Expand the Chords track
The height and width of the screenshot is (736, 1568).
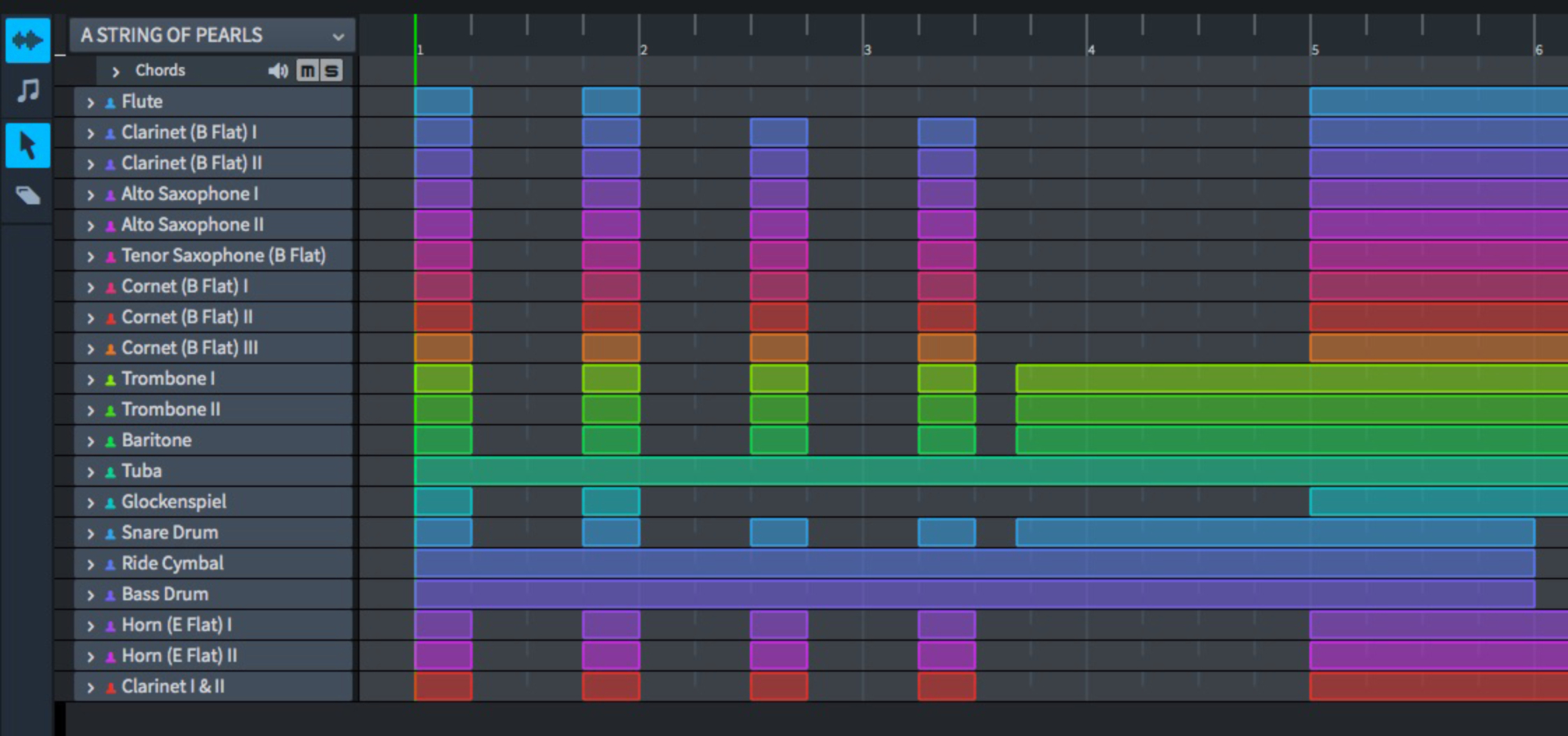coord(116,72)
